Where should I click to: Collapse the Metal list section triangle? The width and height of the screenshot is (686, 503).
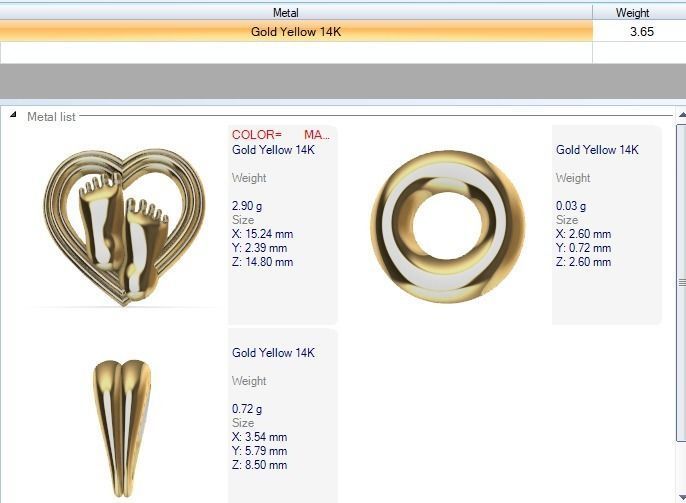(13, 115)
